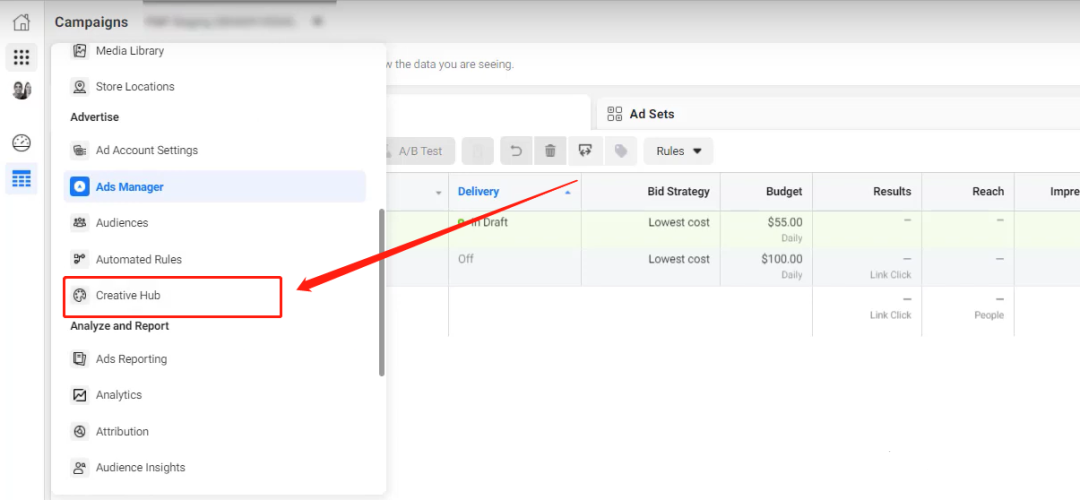Click the Ads Reporting icon
The height and width of the screenshot is (500, 1080).
tap(80, 359)
